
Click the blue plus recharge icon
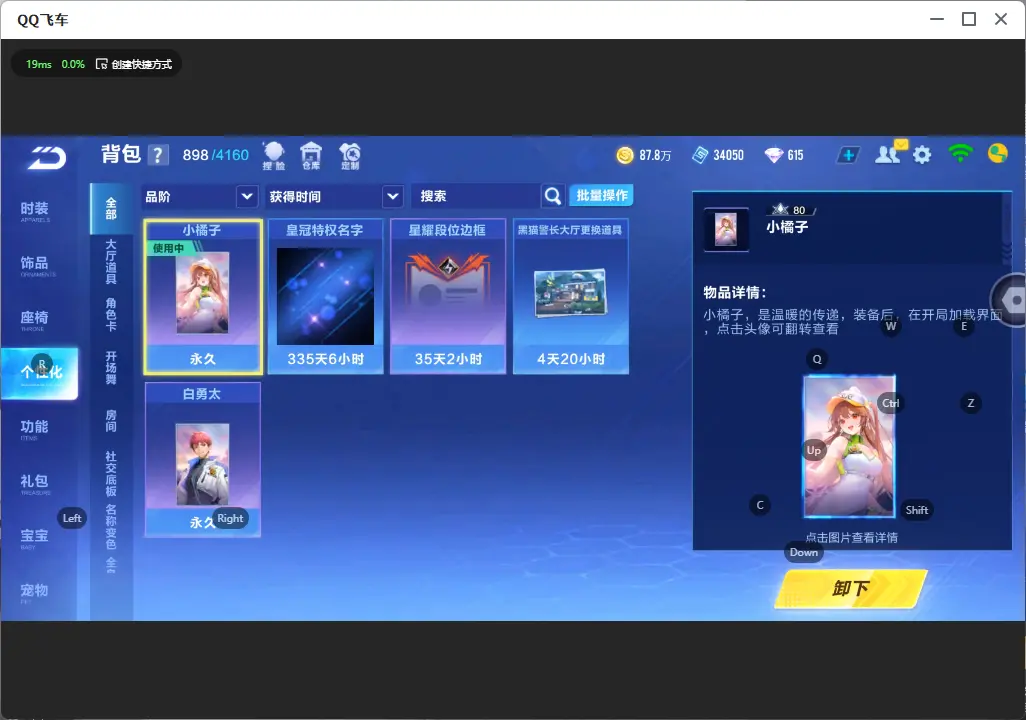[x=848, y=155]
